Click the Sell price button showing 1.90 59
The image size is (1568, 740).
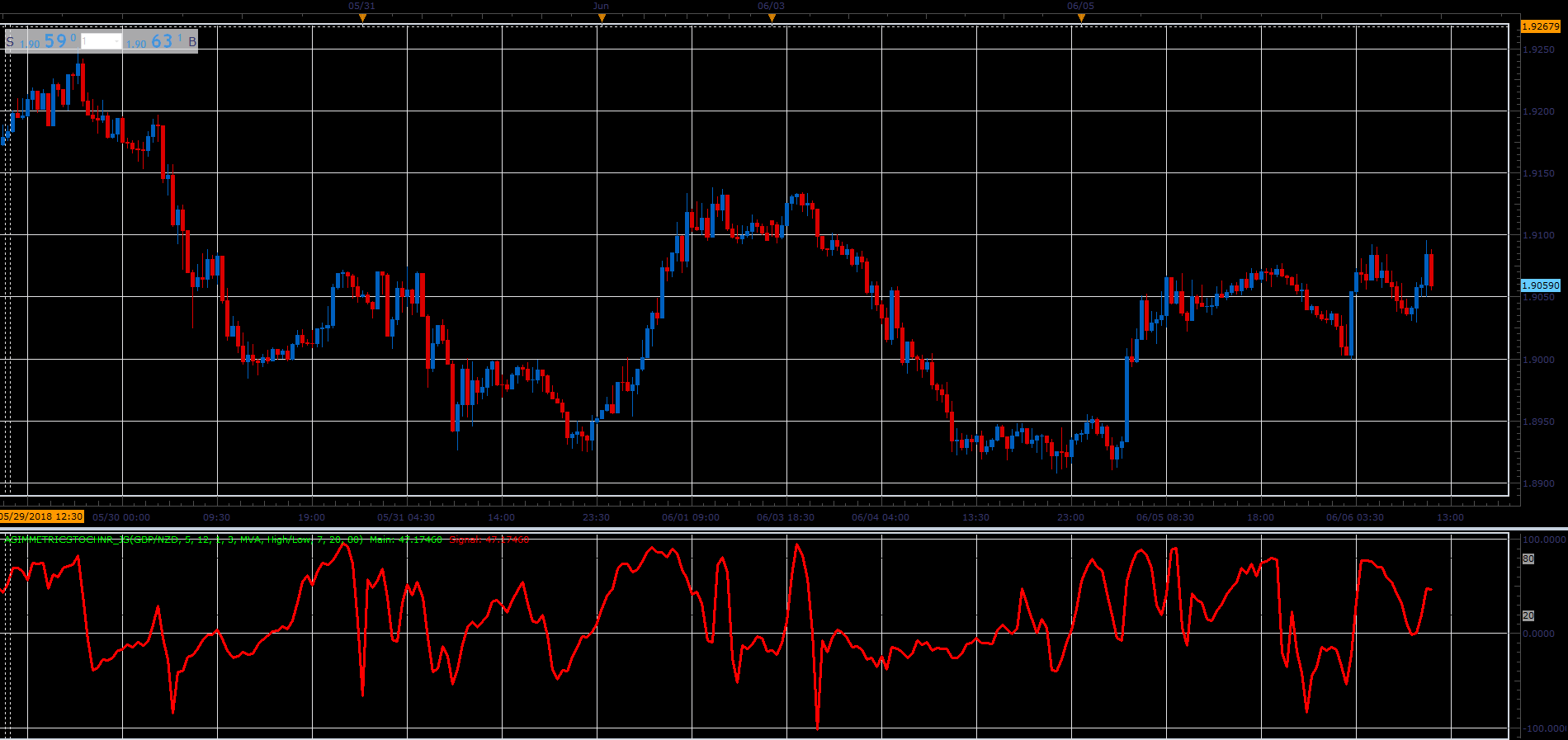coord(42,40)
